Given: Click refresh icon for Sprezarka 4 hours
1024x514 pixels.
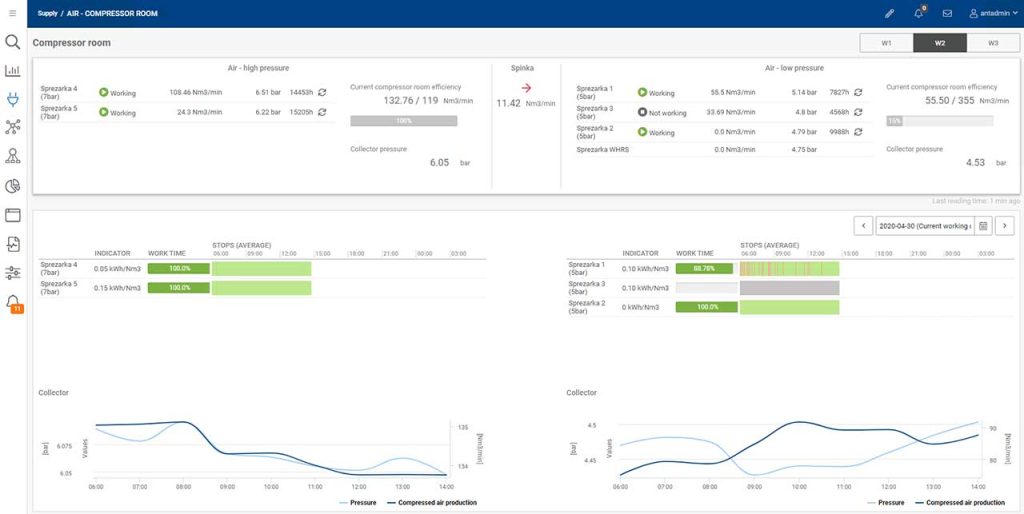Looking at the screenshot, I should point(322,93).
